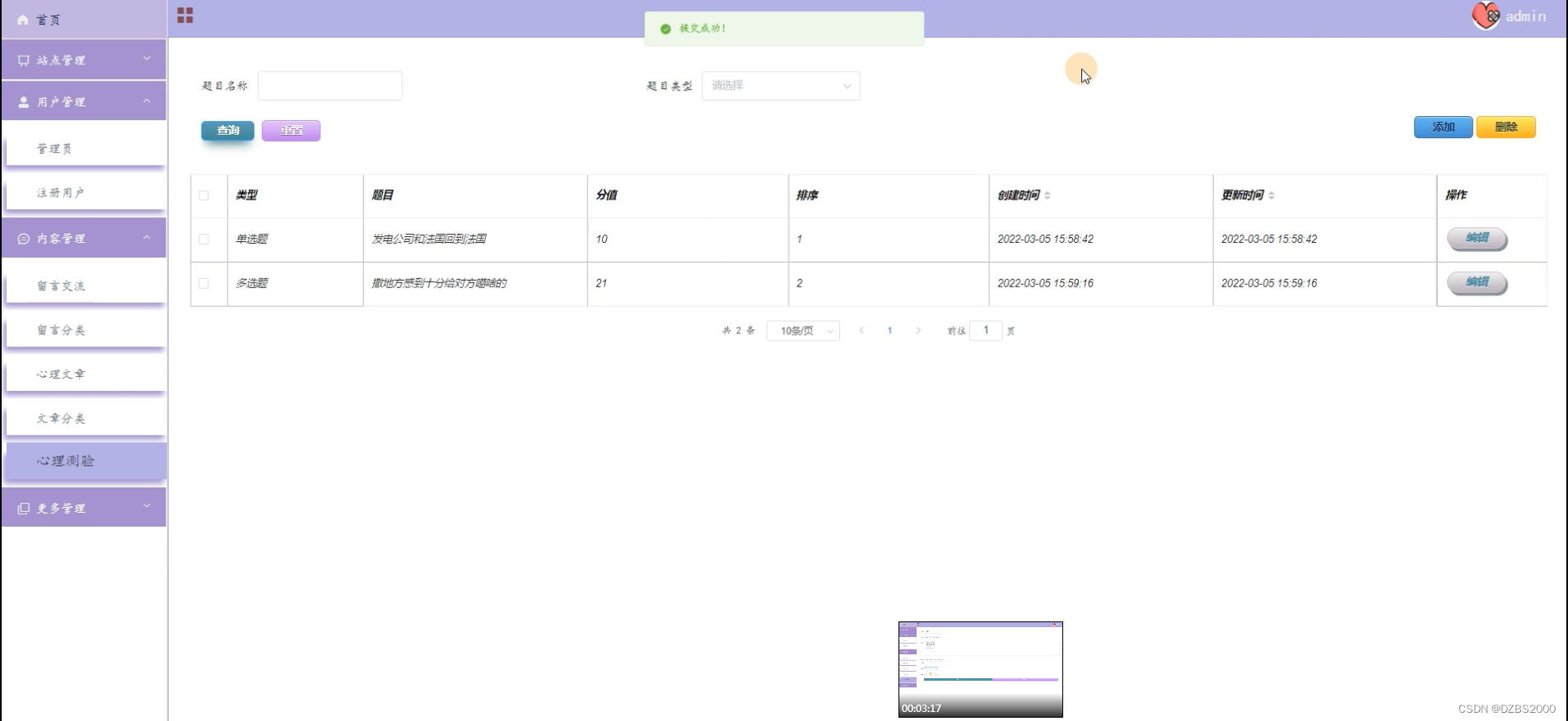Click the admin username text
Image resolution: width=1568 pixels, height=721 pixels.
[1525, 16]
